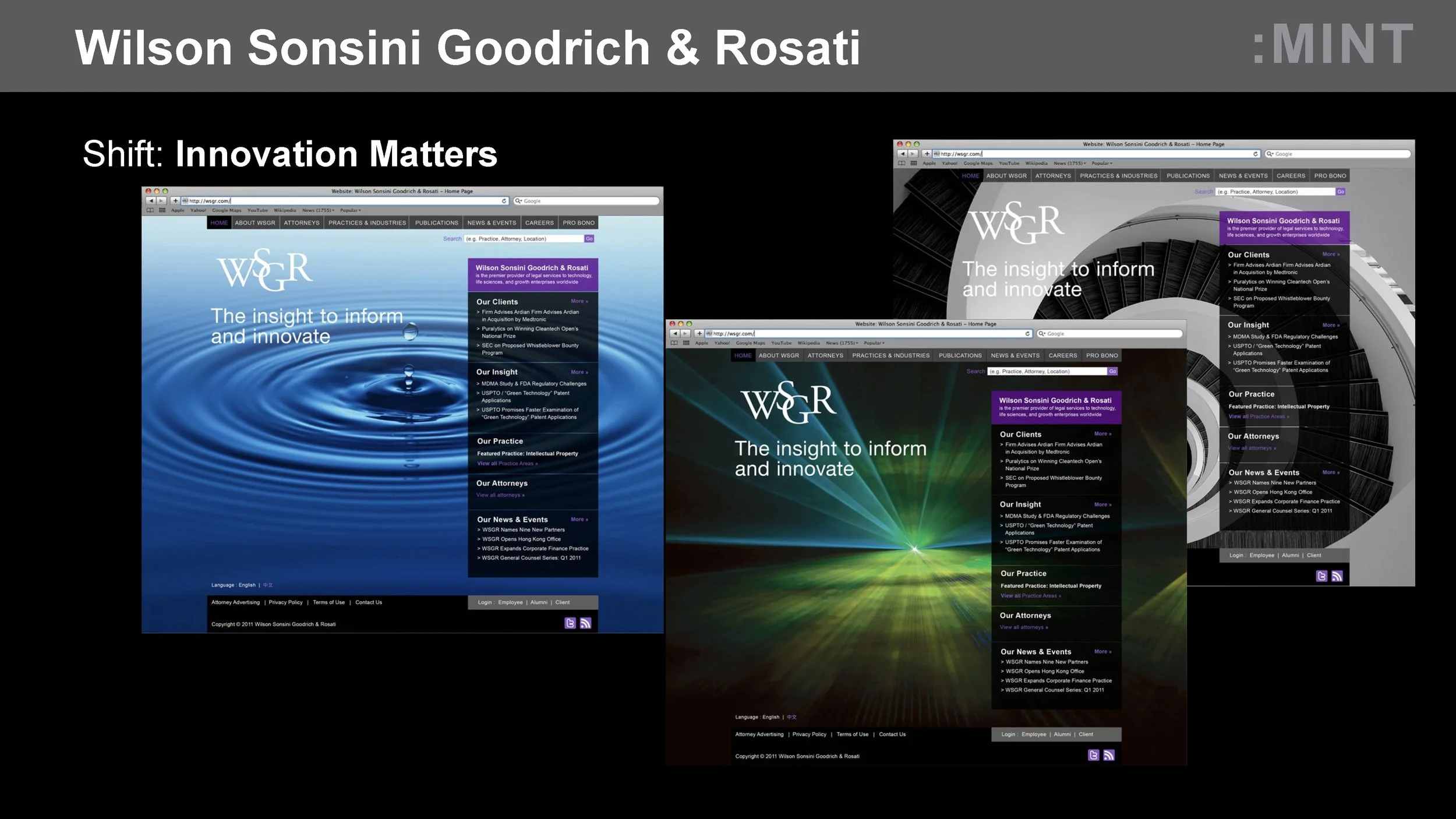Open PUBLICATIONS nav tab on spiral staircase page
Image resolution: width=1456 pixels, height=819 pixels.
[x=1188, y=176]
